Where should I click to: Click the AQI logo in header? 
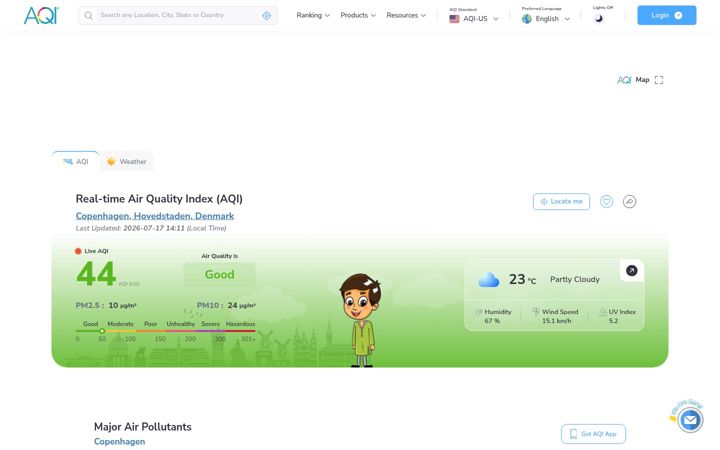pos(41,15)
